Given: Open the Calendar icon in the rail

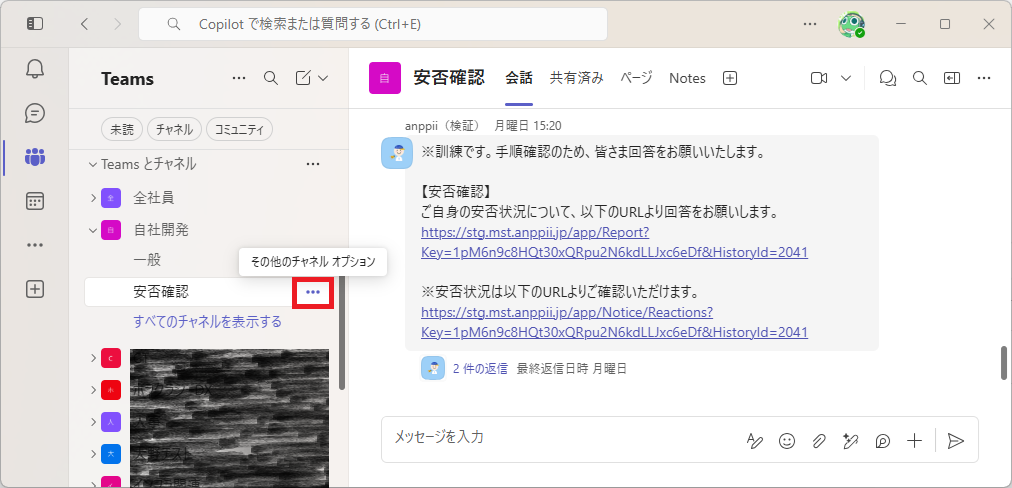Looking at the screenshot, I should coord(35,201).
